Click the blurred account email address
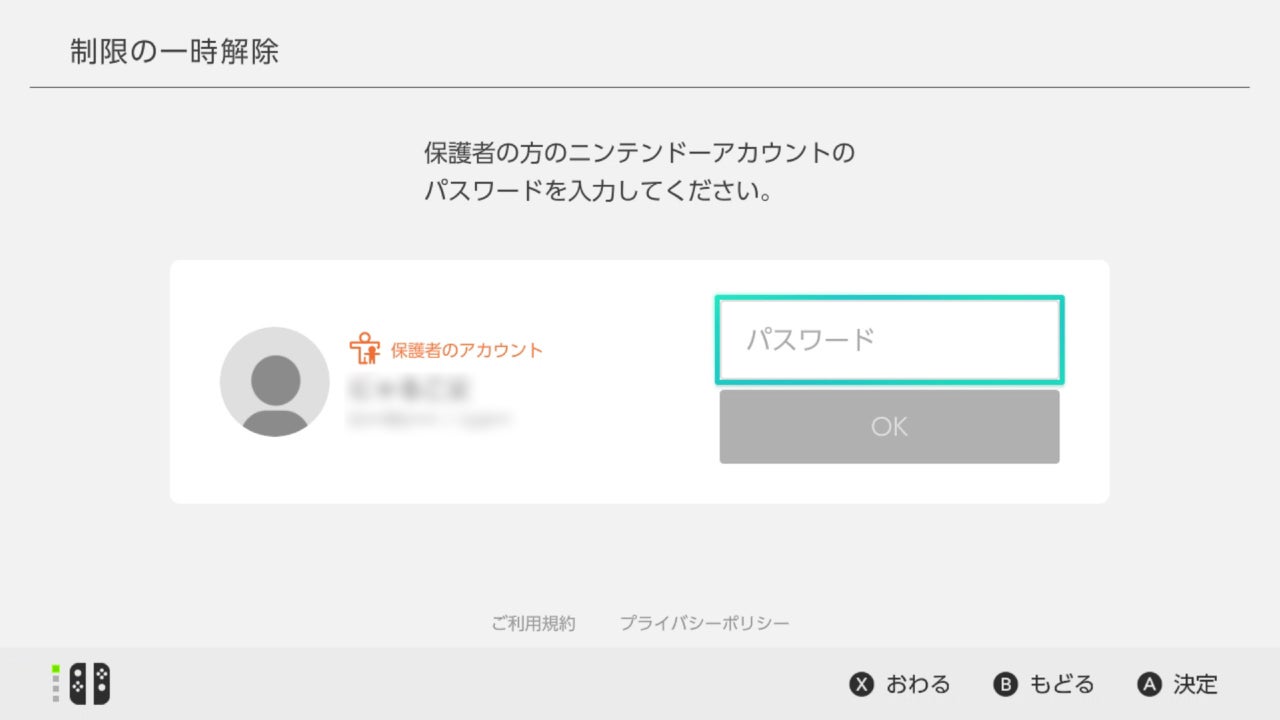This screenshot has height=720, width=1280. (429, 420)
